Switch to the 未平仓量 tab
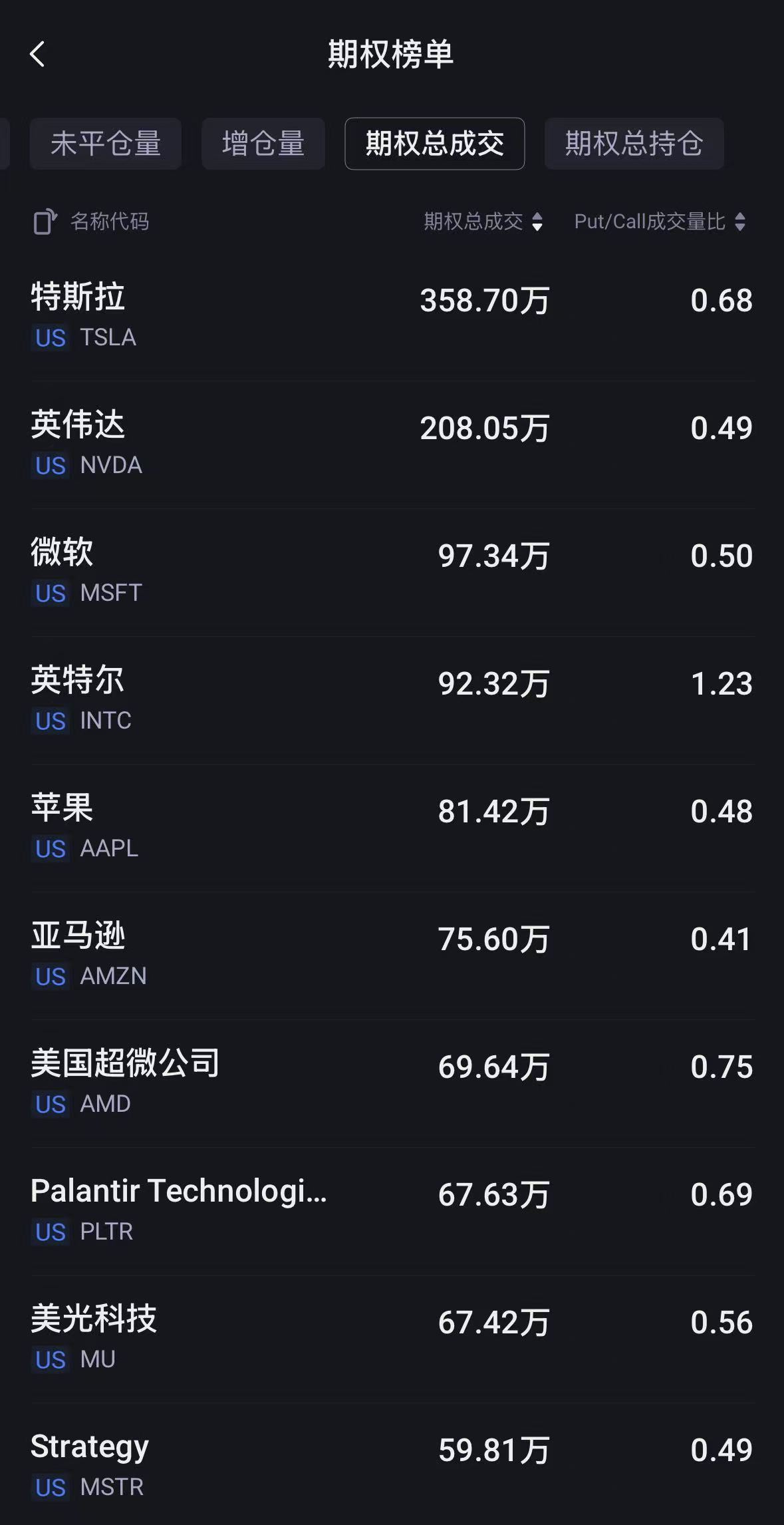784x1525 pixels. pyautogui.click(x=106, y=144)
